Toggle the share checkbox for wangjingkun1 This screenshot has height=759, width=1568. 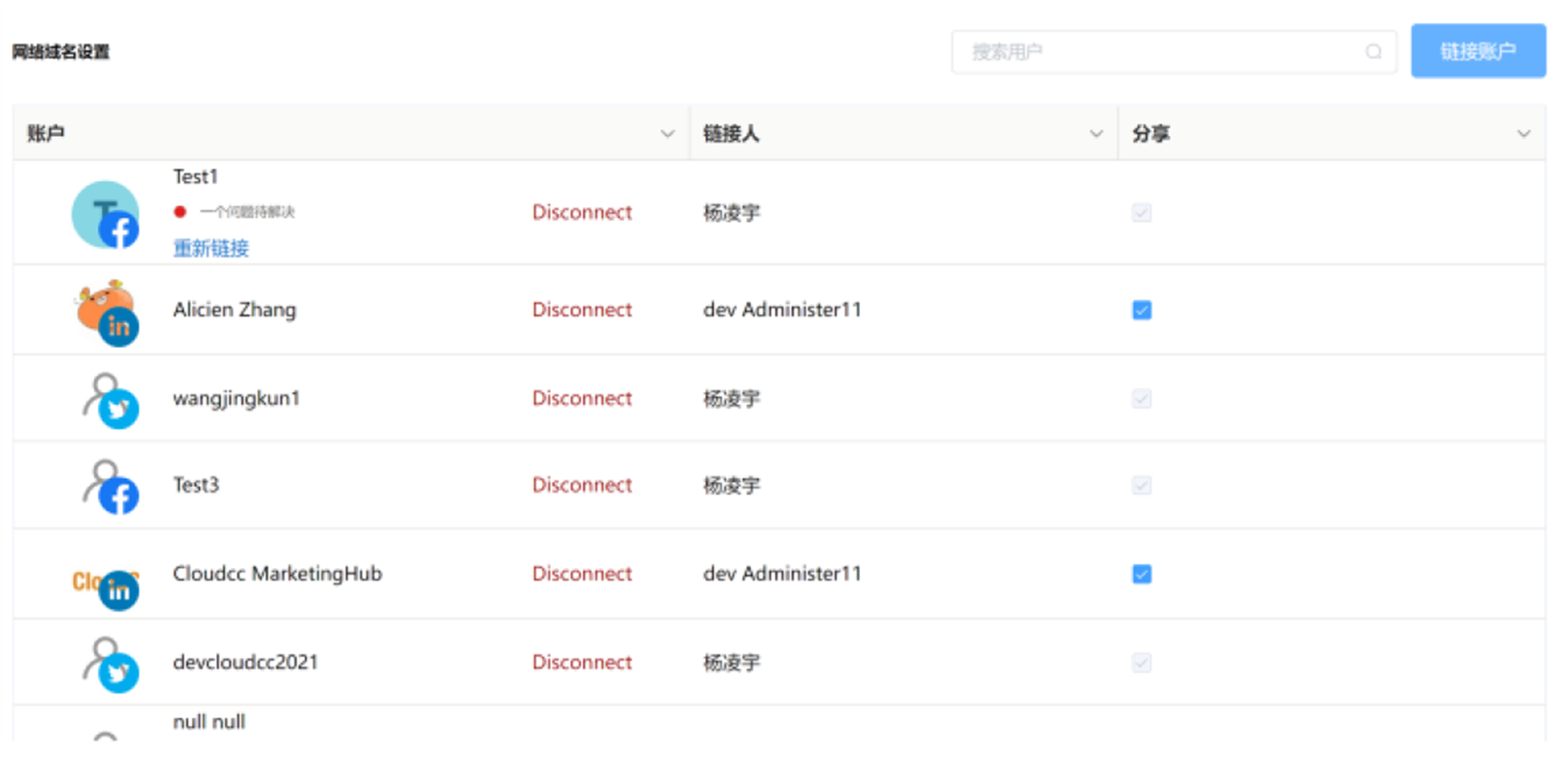[x=1142, y=399]
